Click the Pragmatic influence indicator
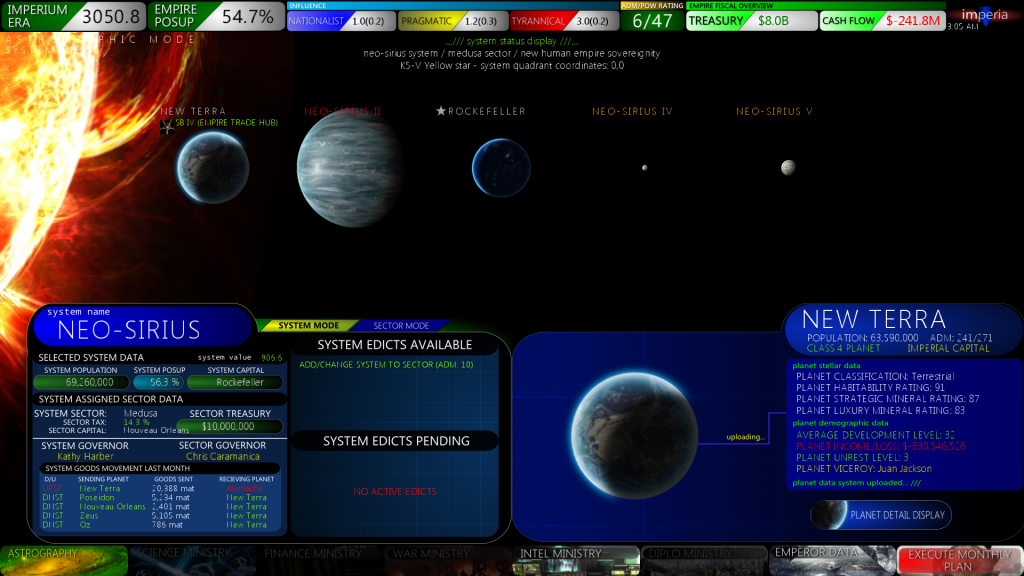The width and height of the screenshot is (1024, 576). point(453,21)
